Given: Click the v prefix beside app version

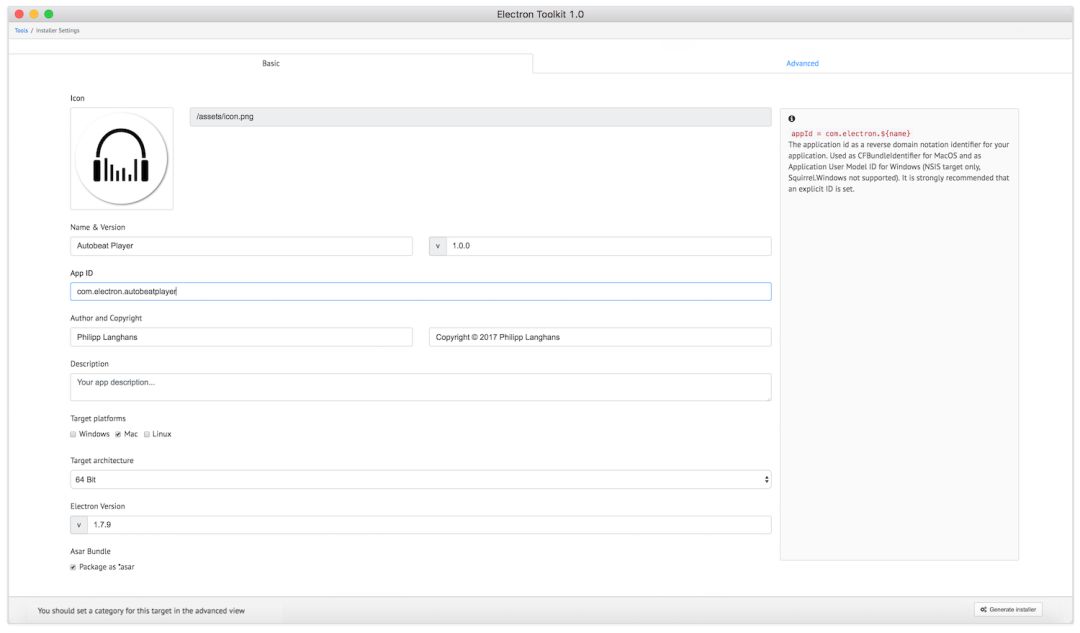Looking at the screenshot, I should 438,246.
